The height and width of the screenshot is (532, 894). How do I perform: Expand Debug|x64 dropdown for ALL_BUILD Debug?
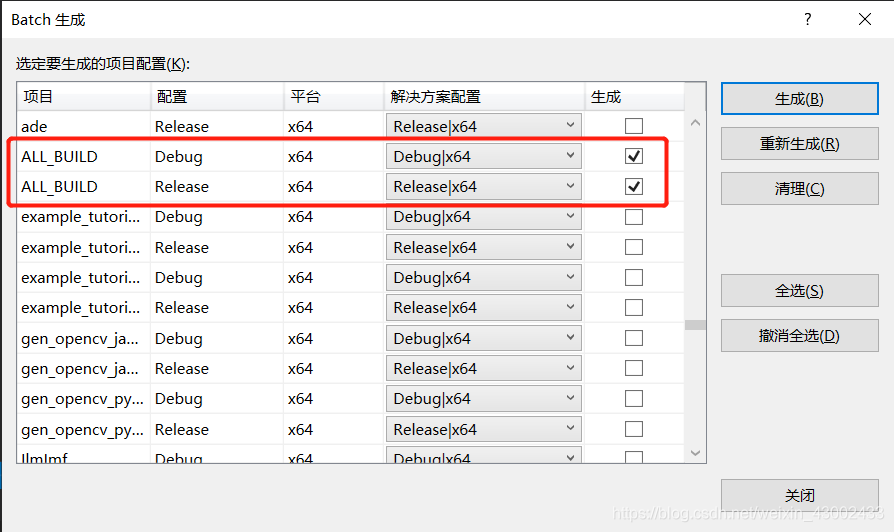click(483, 156)
